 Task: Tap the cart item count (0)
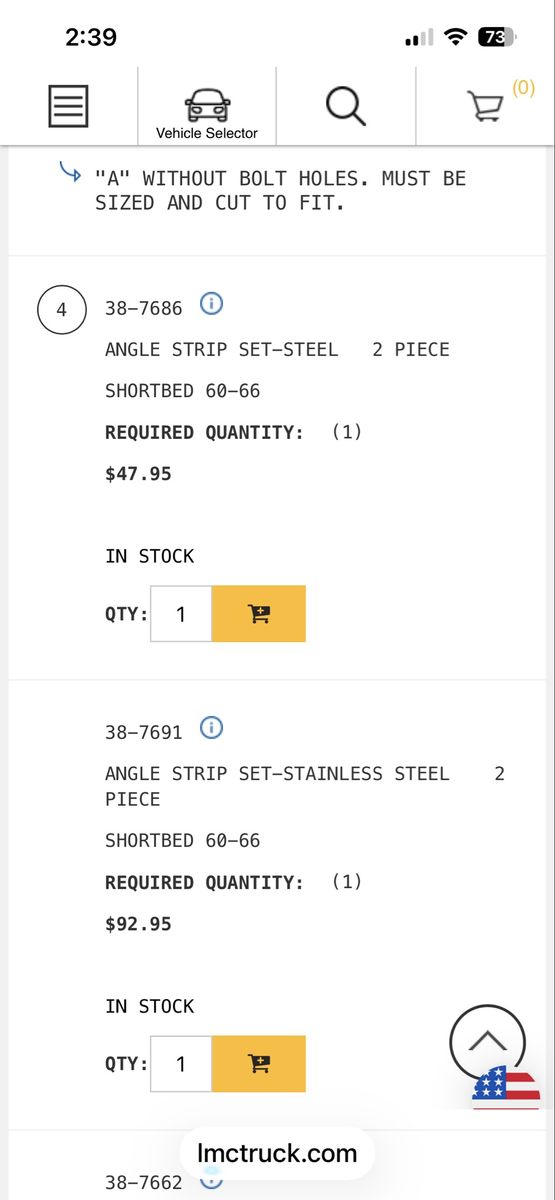[x=523, y=88]
